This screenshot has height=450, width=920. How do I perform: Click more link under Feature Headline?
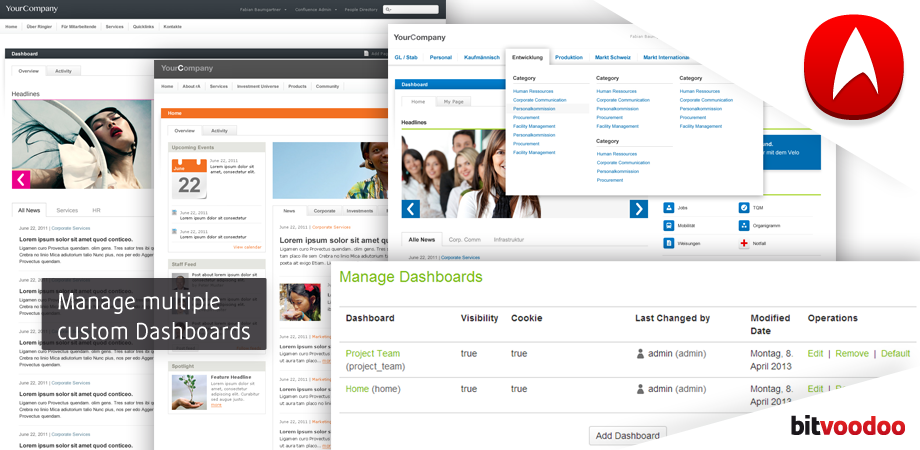click(217, 405)
